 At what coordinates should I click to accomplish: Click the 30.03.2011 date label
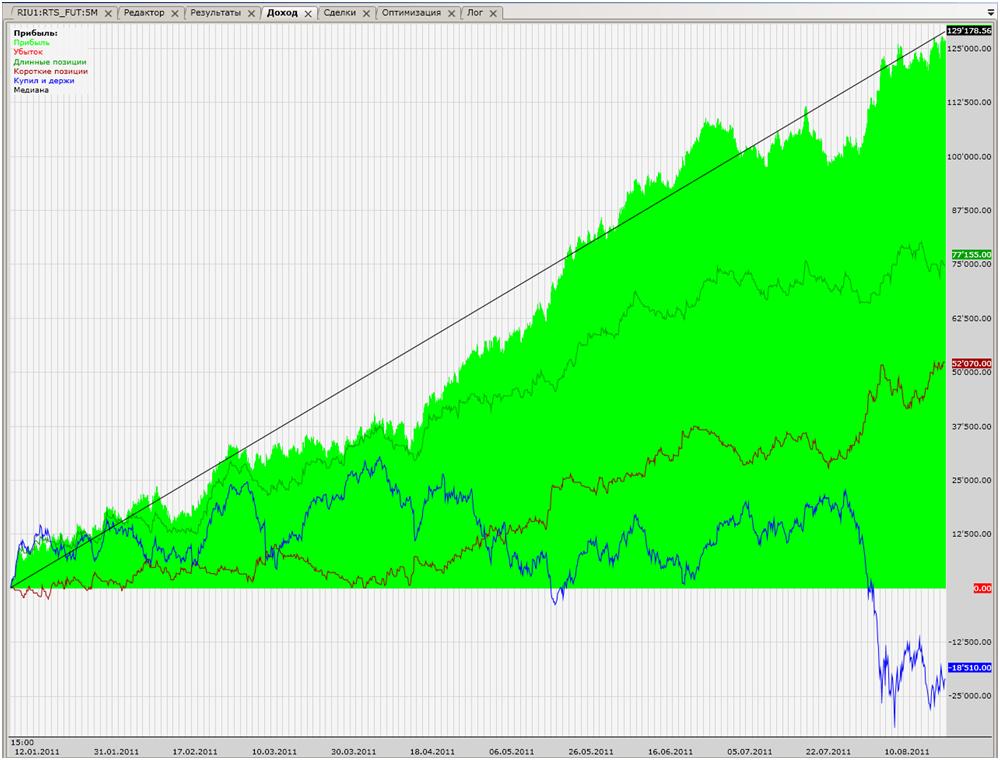(x=353, y=752)
